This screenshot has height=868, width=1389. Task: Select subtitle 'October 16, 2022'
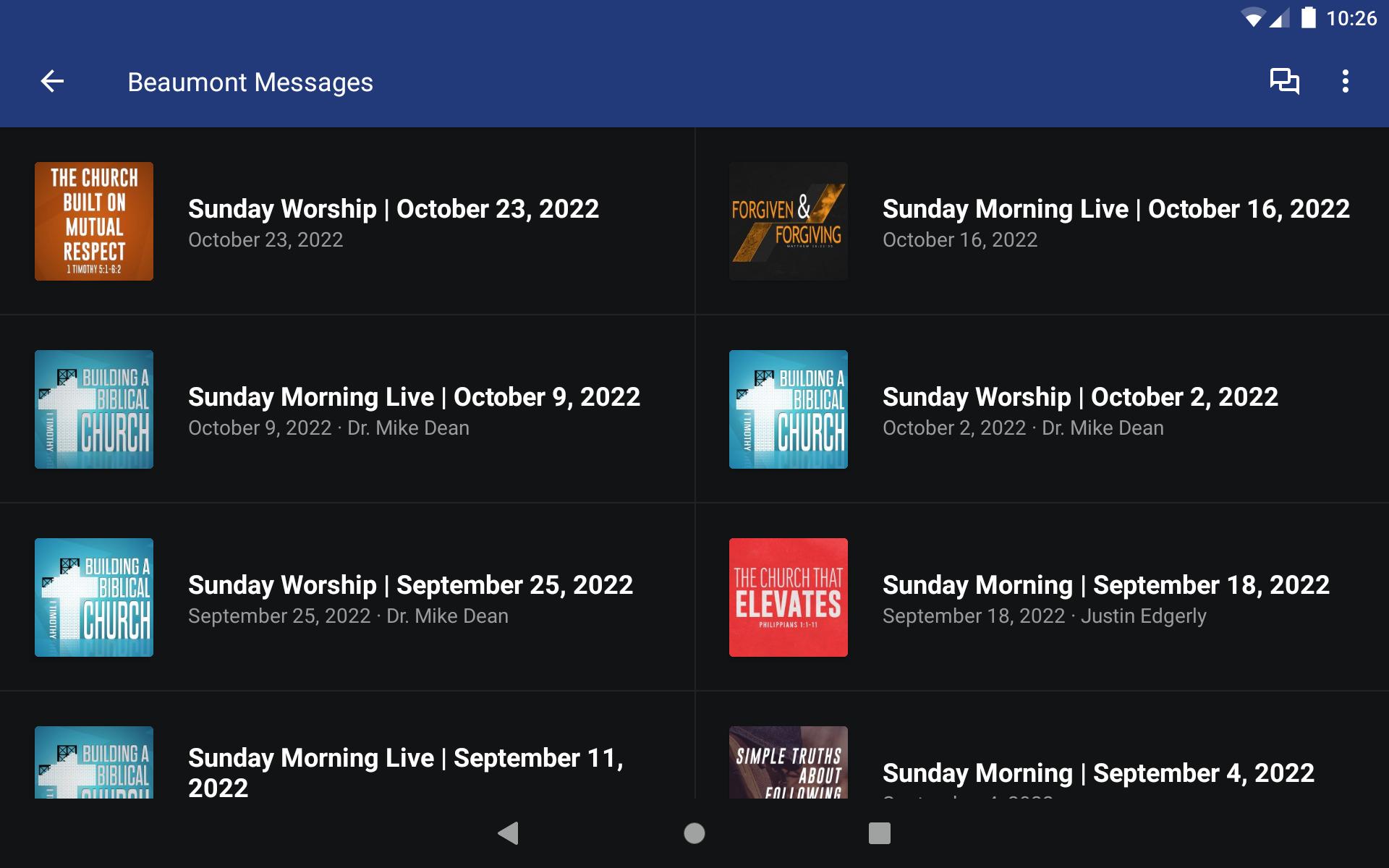pyautogui.click(x=960, y=240)
